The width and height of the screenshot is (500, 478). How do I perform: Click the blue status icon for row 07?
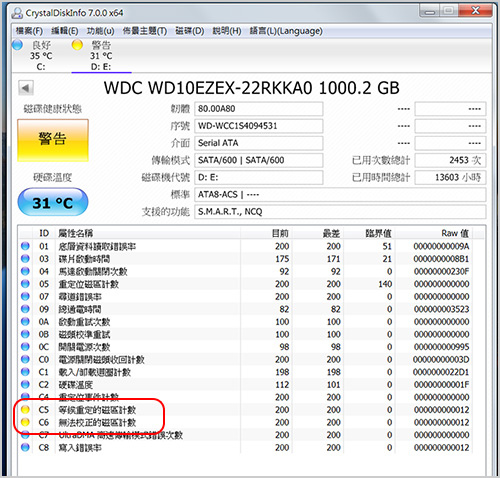pyautogui.click(x=25, y=296)
